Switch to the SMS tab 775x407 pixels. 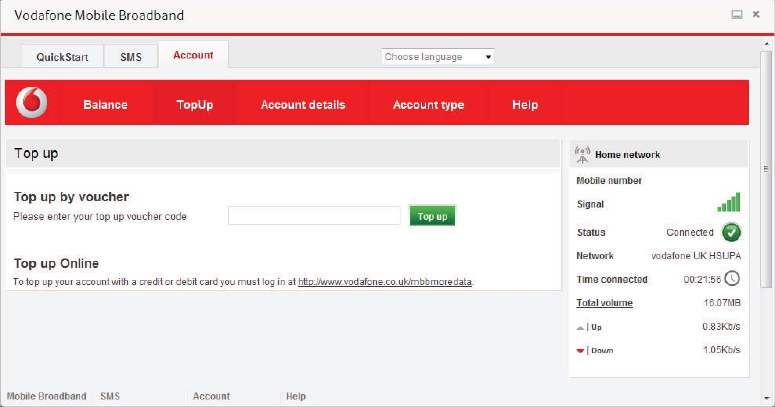[x=130, y=57]
